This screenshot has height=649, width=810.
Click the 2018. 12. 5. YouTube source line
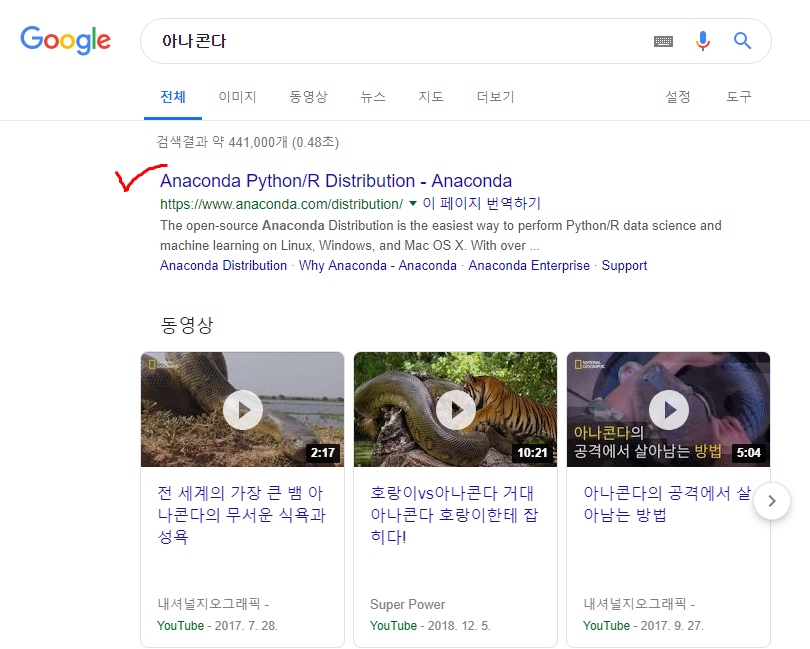click(430, 626)
